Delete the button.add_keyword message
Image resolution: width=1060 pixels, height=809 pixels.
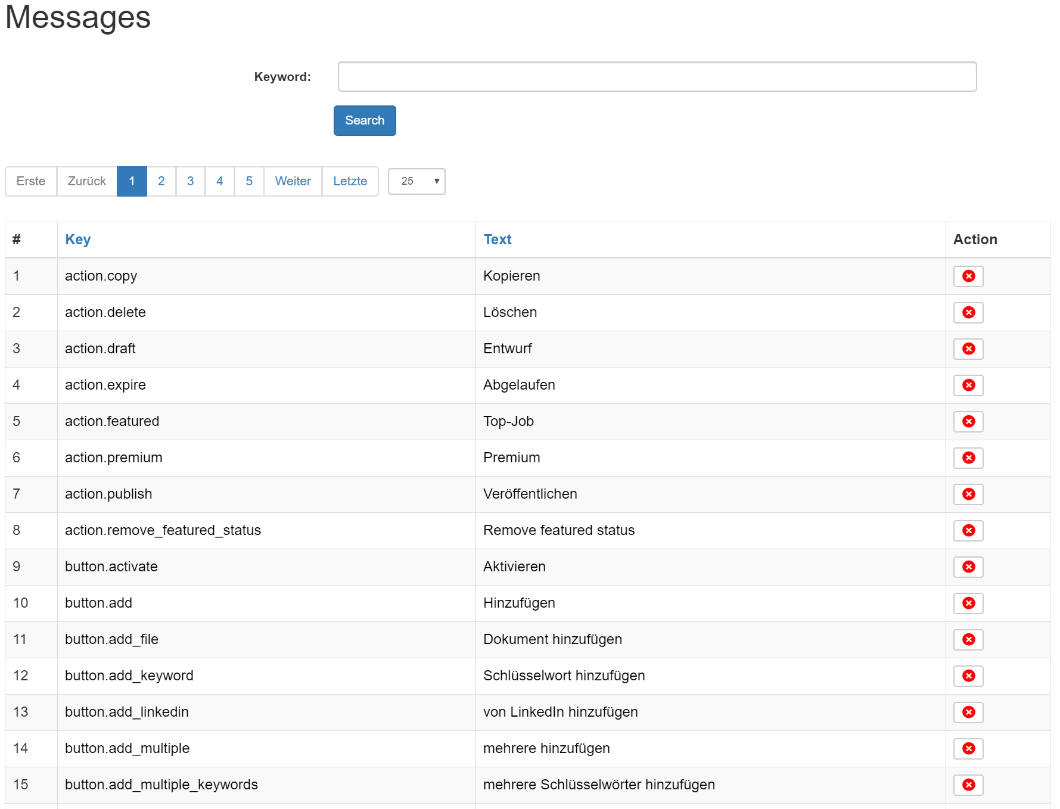(968, 676)
